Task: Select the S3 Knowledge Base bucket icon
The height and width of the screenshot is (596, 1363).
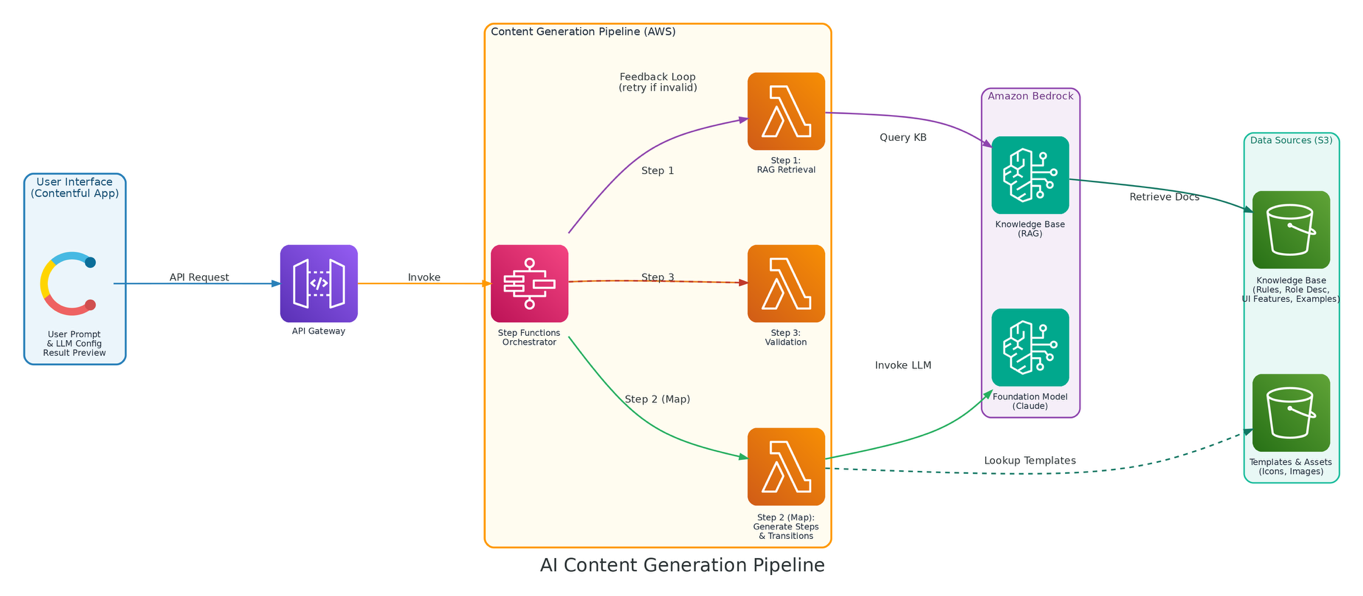Action: point(1291,230)
